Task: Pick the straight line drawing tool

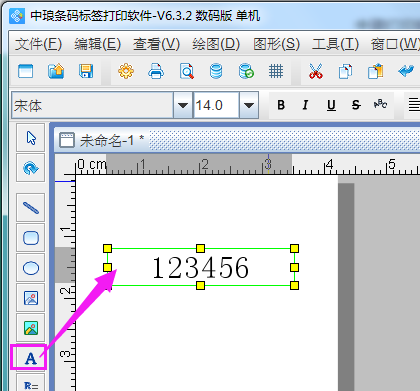Action: (x=31, y=208)
